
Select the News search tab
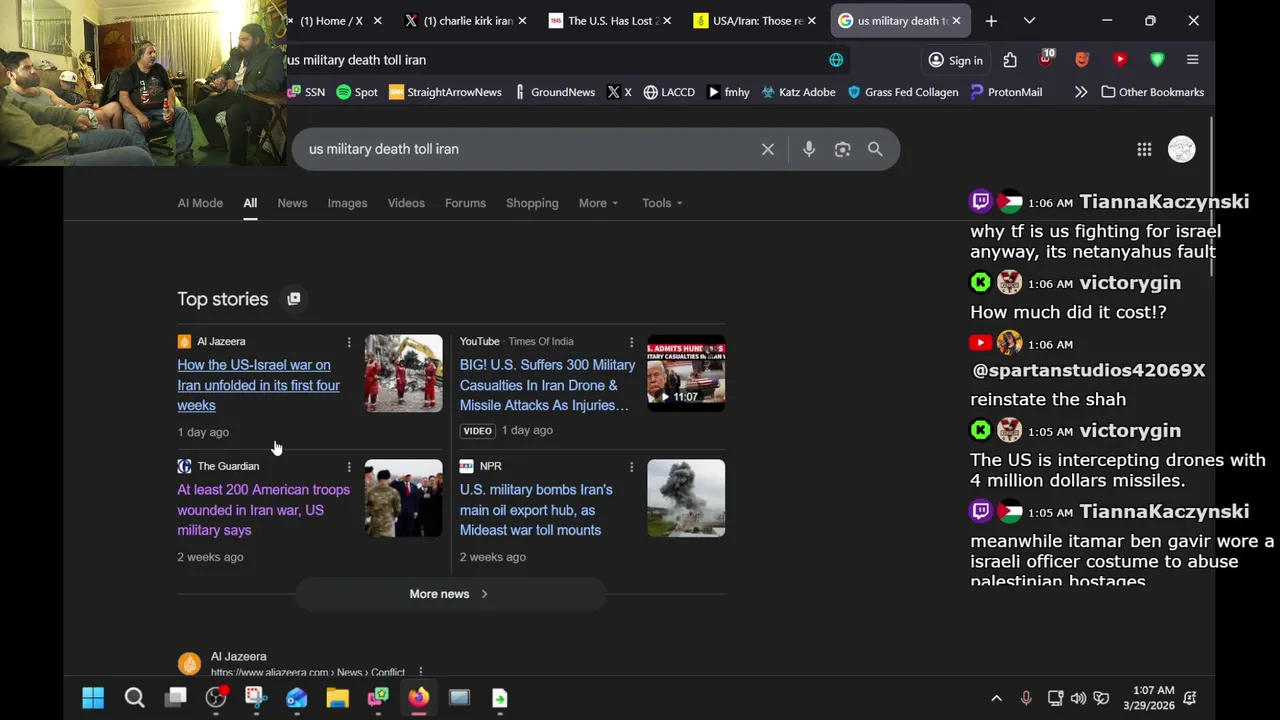[292, 203]
